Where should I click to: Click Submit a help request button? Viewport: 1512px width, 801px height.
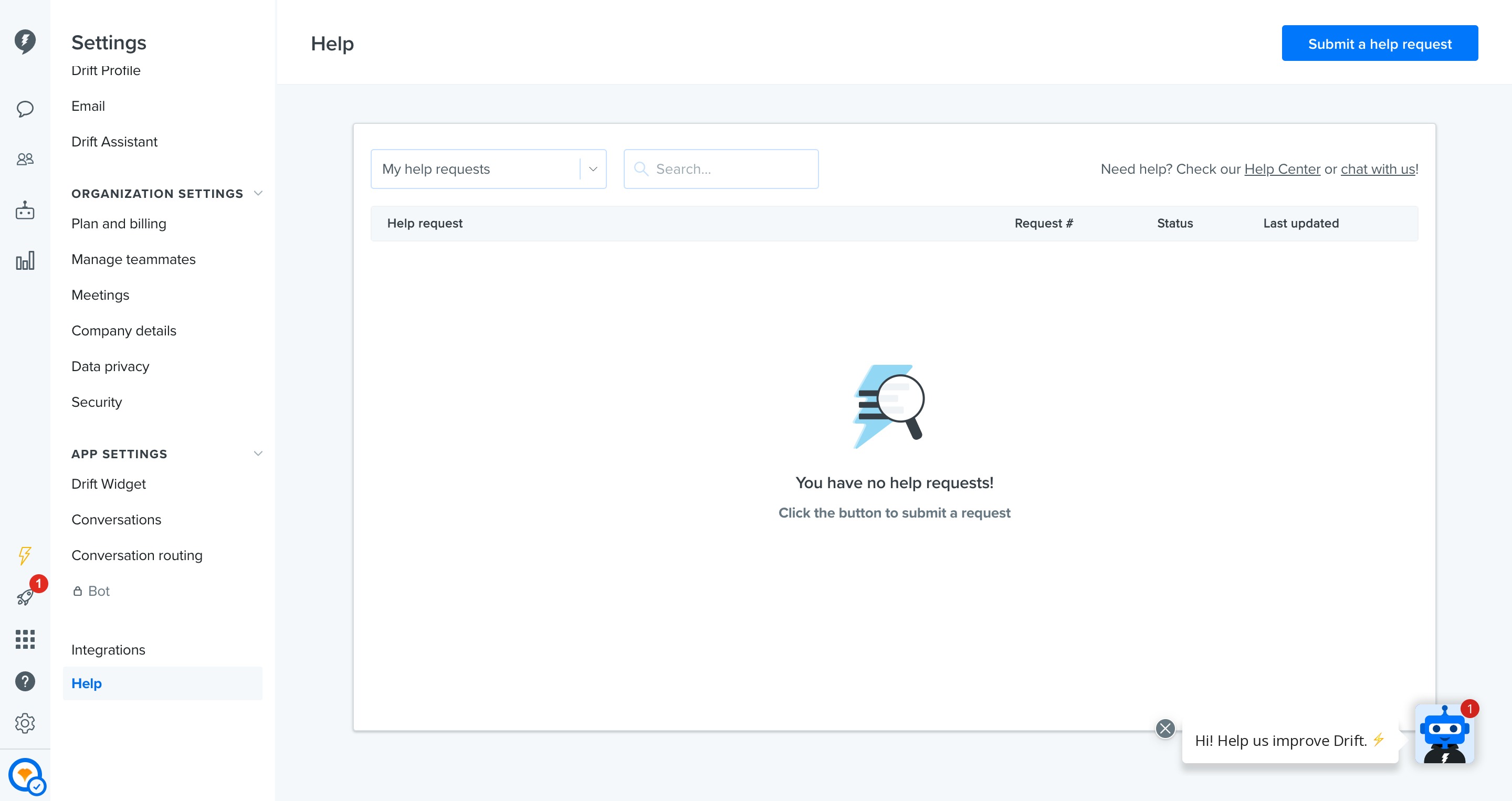(x=1379, y=44)
